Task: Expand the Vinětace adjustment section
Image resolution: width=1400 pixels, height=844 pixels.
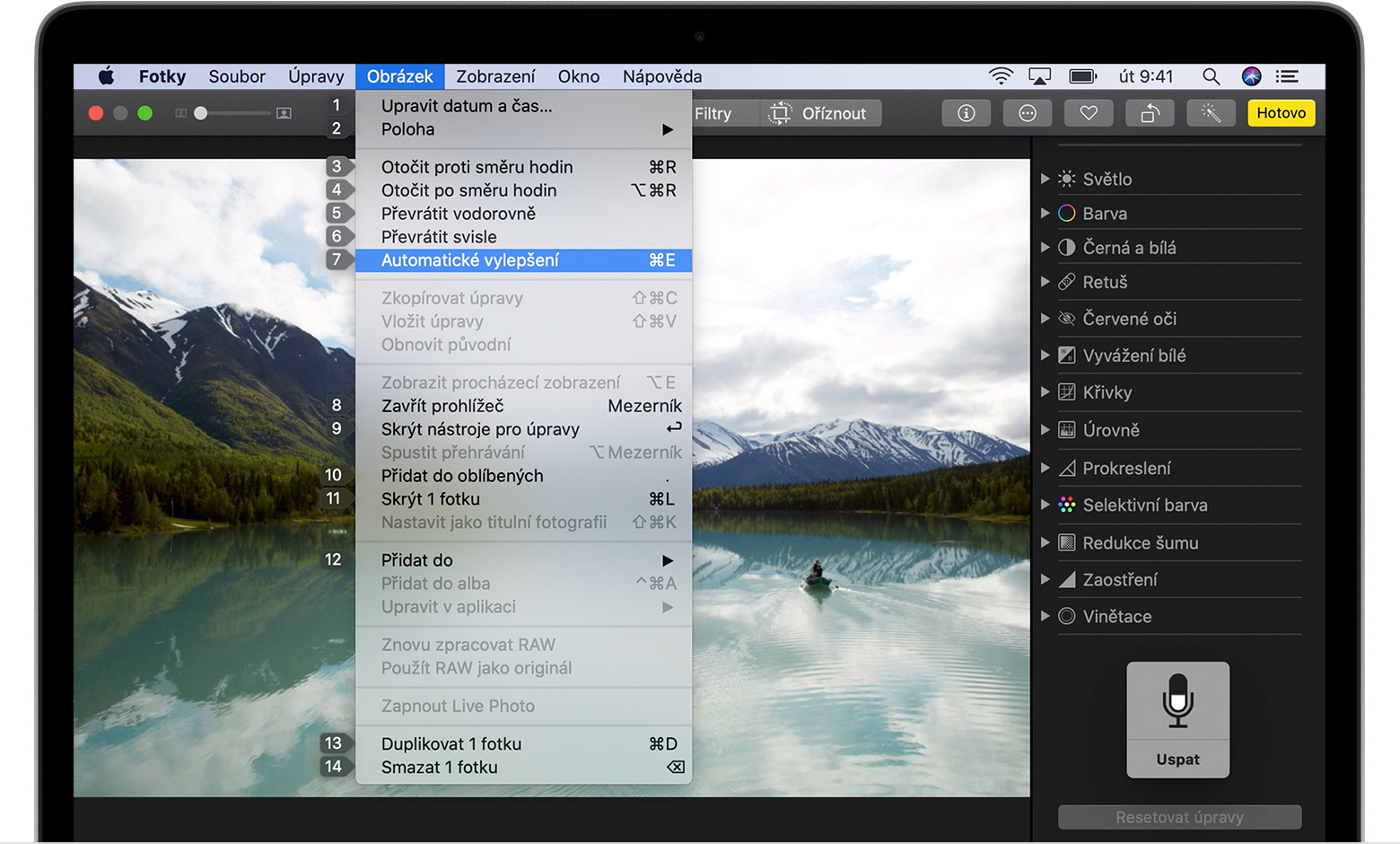Action: coord(1045,616)
